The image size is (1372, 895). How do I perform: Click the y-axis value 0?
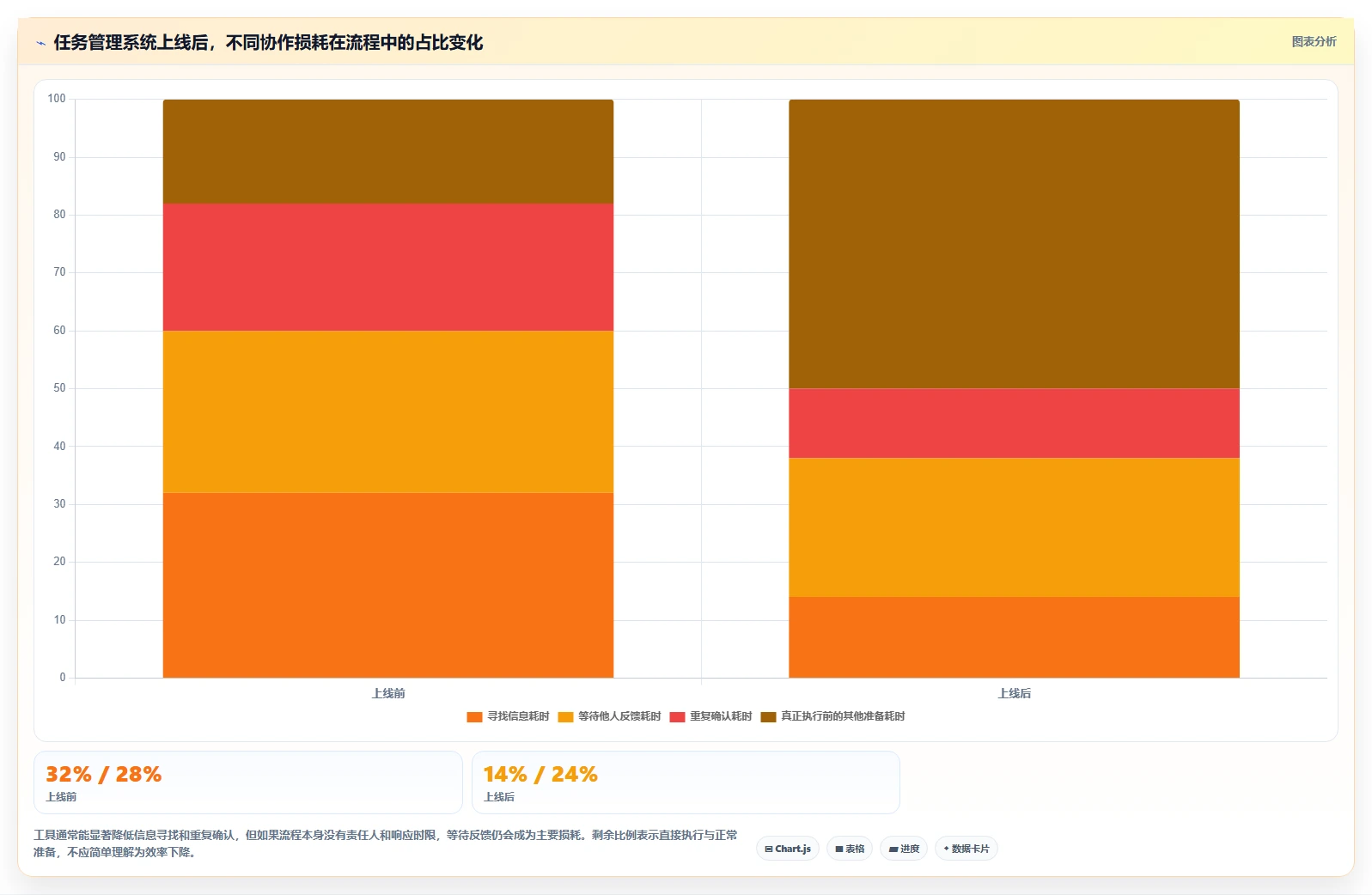[x=62, y=678]
